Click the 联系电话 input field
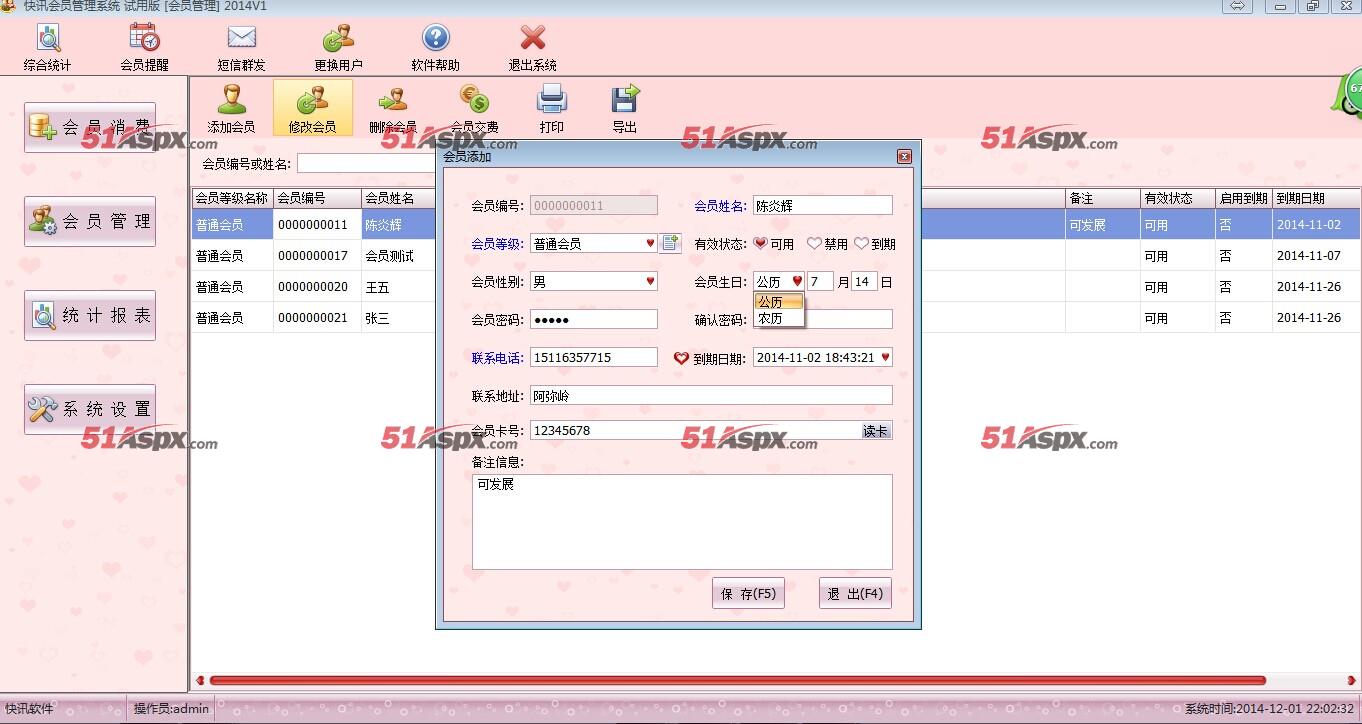This screenshot has width=1362, height=724. 594,357
